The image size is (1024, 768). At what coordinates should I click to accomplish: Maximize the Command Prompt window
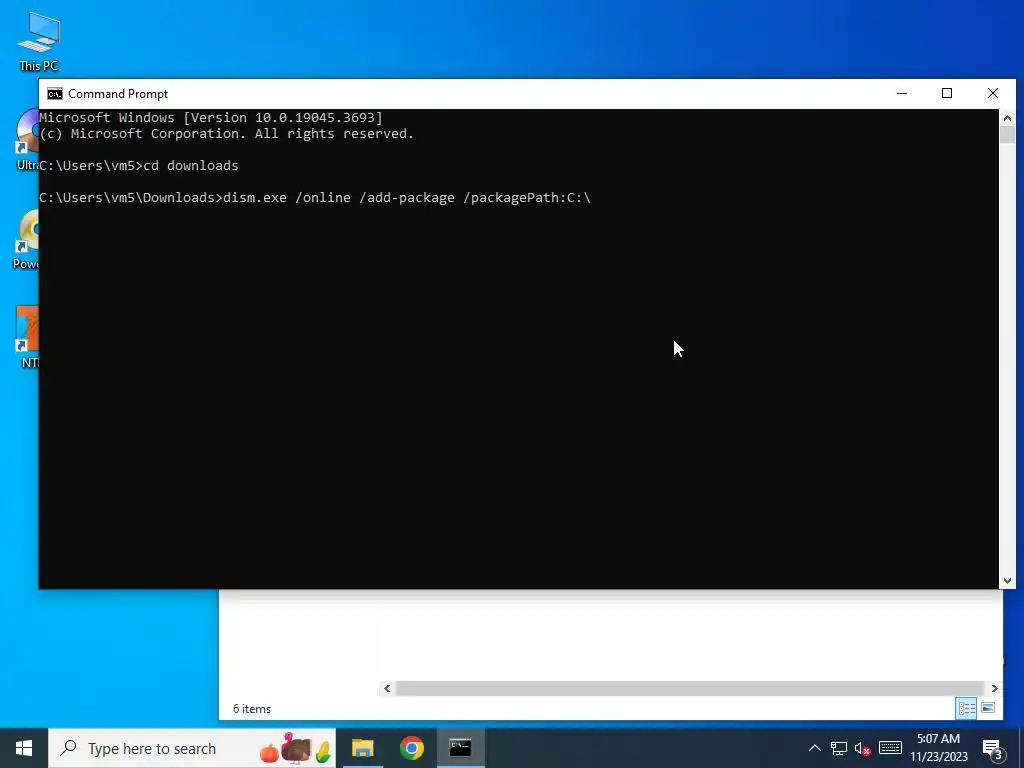[947, 93]
